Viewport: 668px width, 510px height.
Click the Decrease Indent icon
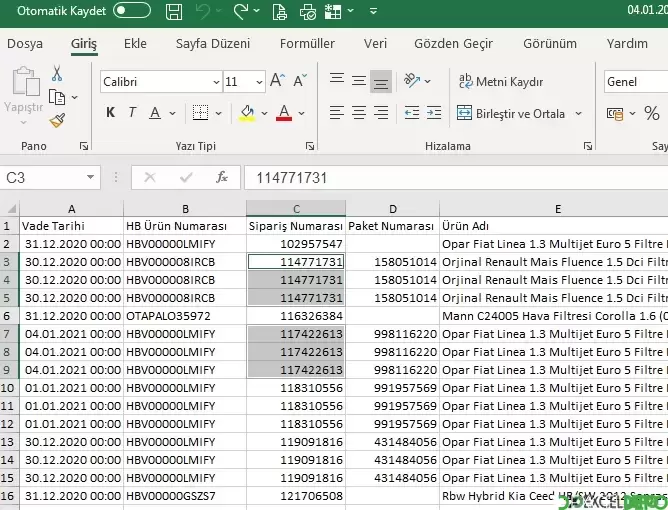pyautogui.click(x=412, y=113)
